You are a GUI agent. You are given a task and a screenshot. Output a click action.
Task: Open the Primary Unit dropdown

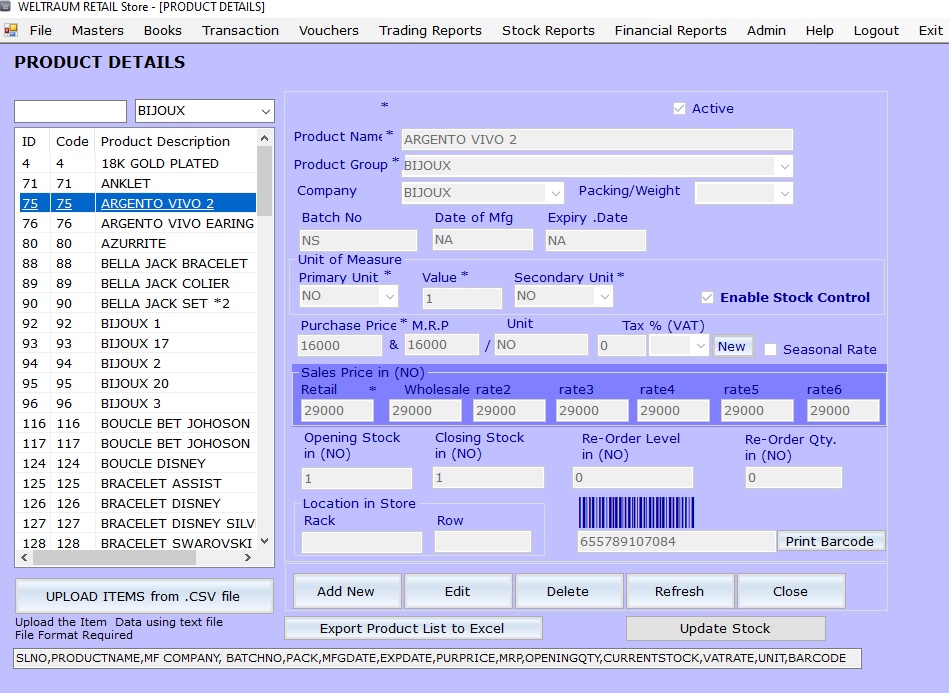point(390,297)
